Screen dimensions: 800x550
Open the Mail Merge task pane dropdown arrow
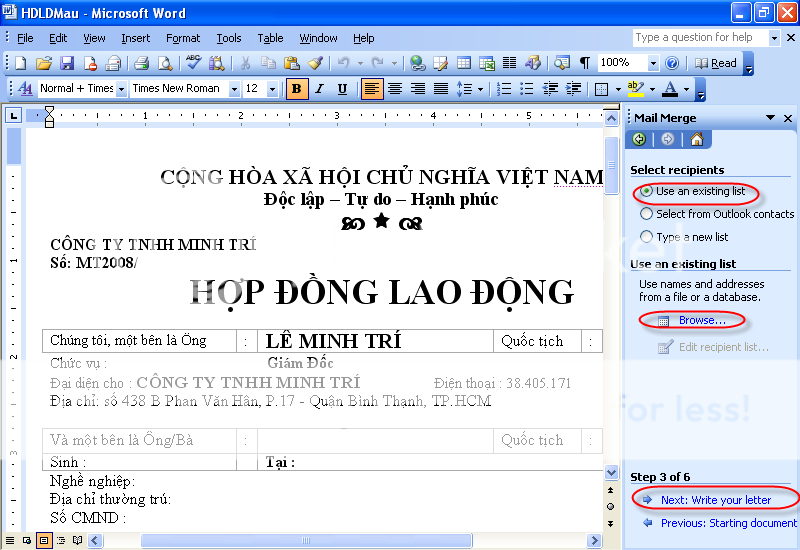(x=770, y=118)
